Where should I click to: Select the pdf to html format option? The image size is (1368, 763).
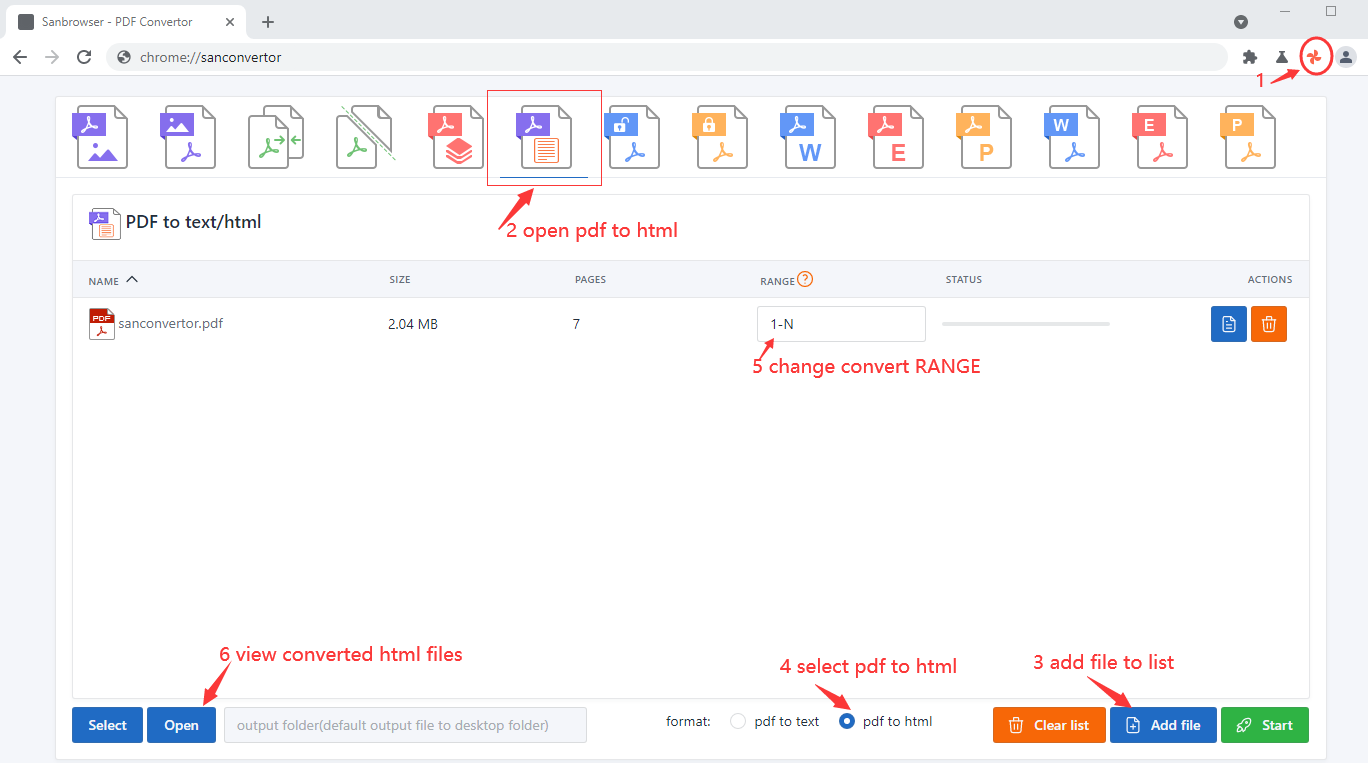tap(847, 720)
